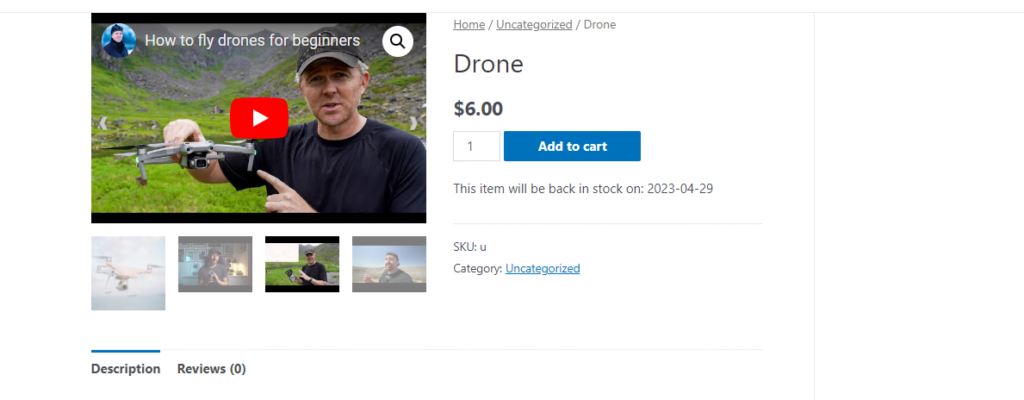
Task: Go to the previous gallery slide arrow
Action: pyautogui.click(x=102, y=123)
